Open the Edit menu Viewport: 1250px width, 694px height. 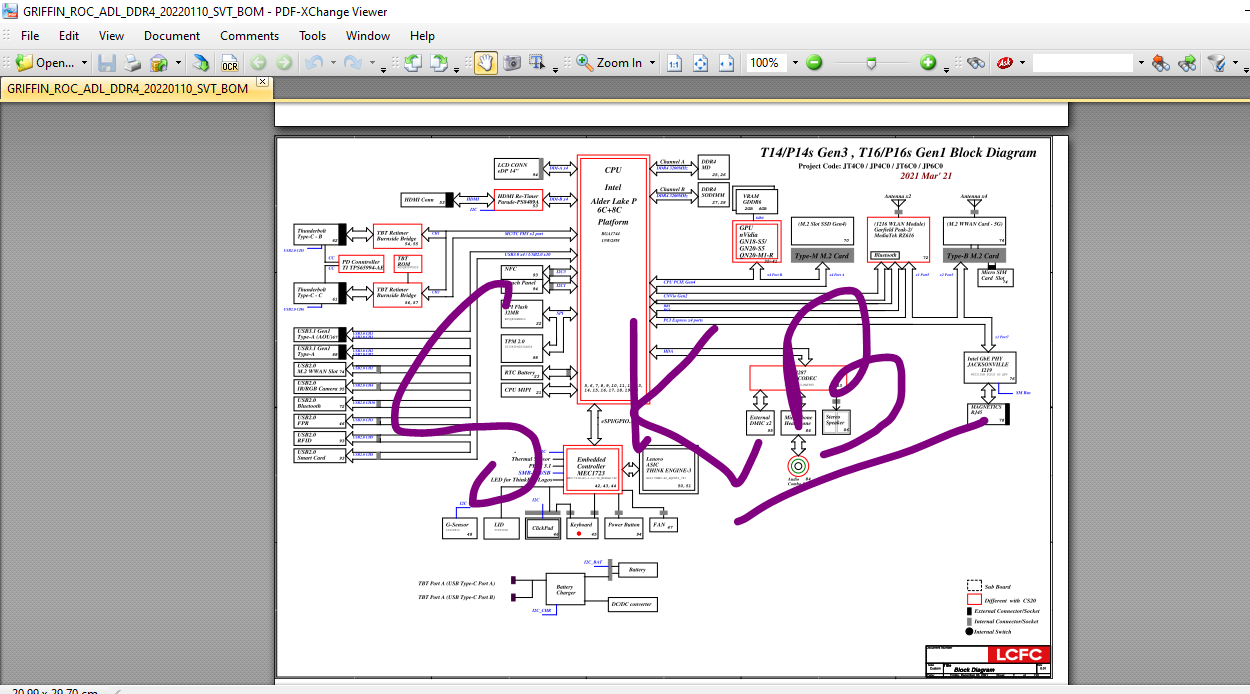(69, 35)
